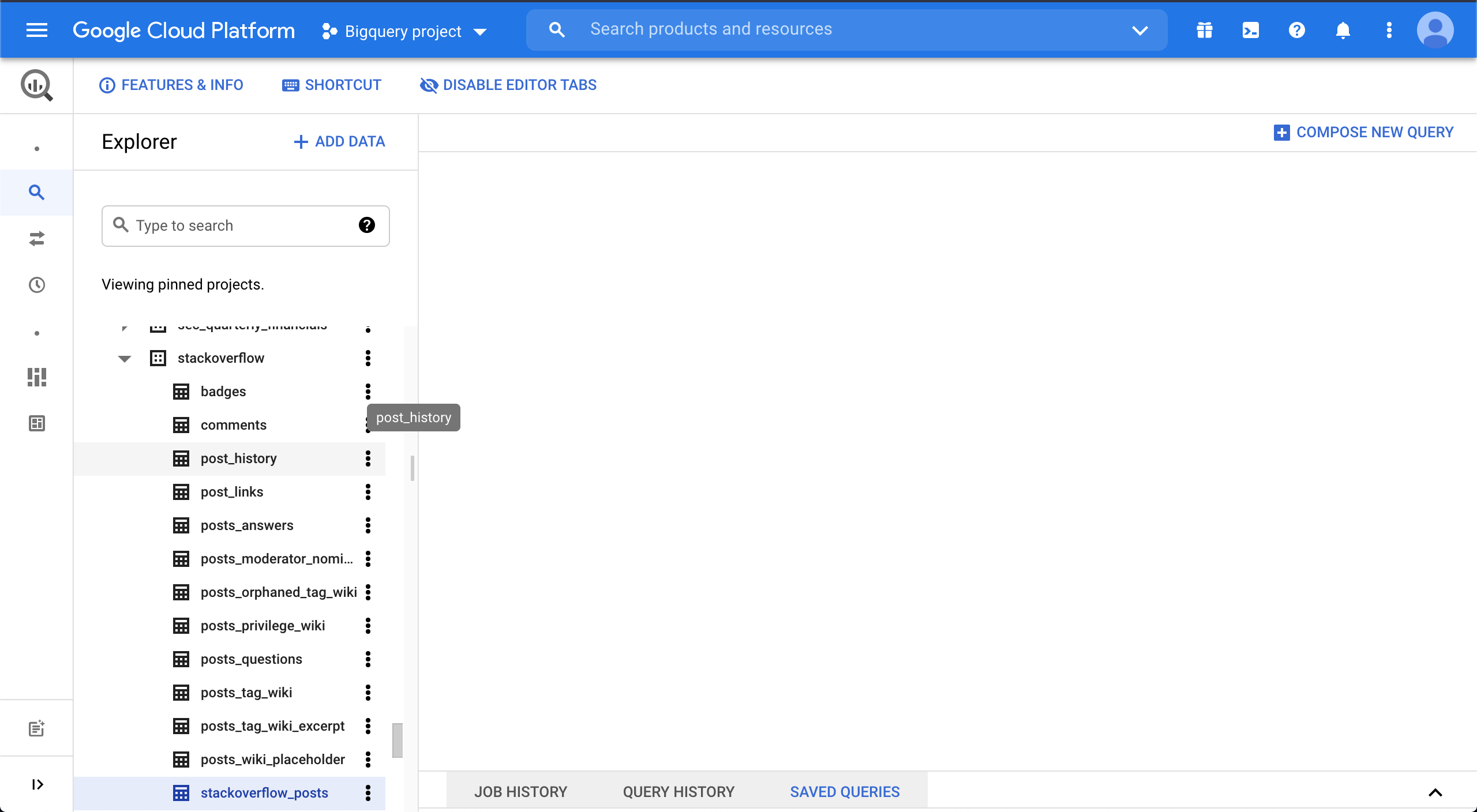1477x812 pixels.
Task: Open the gift free trial icon
Action: point(1204,30)
